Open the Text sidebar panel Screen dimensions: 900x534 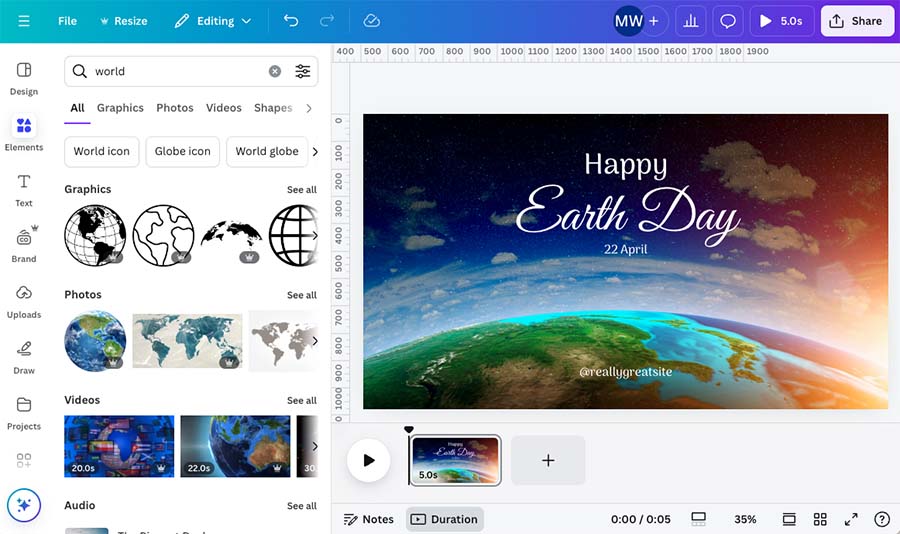(24, 190)
